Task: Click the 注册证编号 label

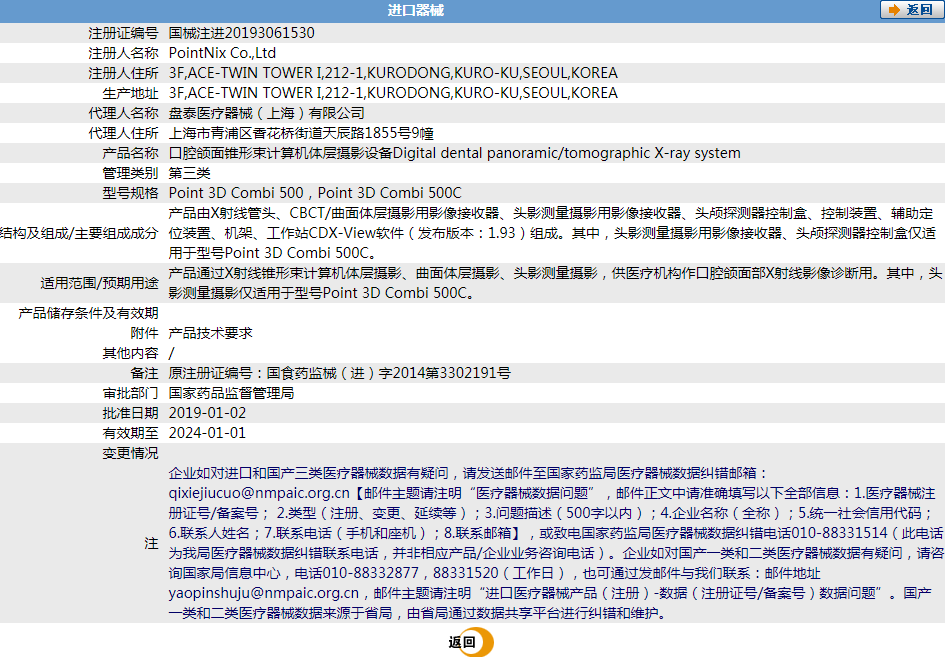Action: (123, 33)
